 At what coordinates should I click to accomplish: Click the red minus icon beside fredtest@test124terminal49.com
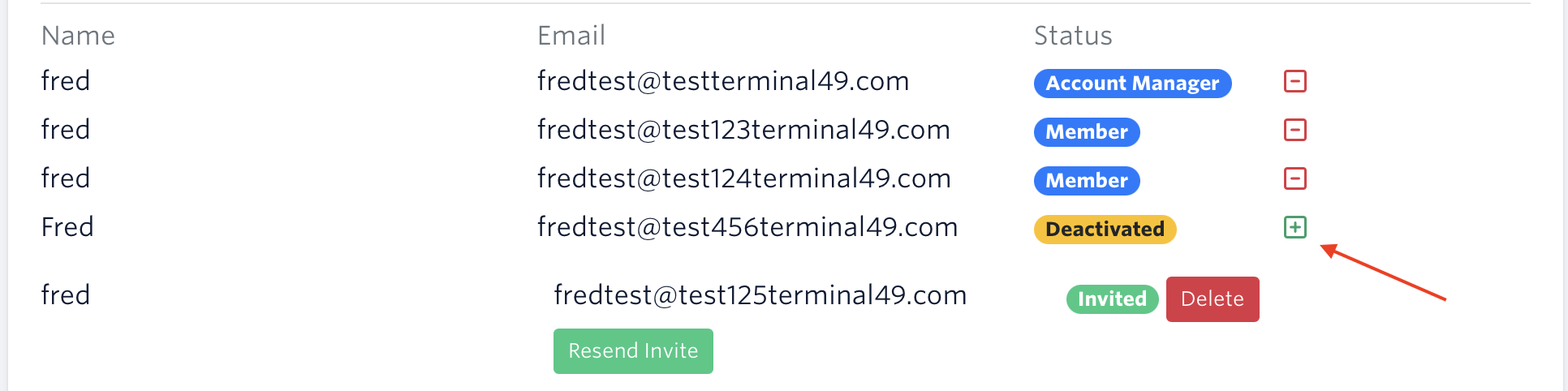[1294, 178]
